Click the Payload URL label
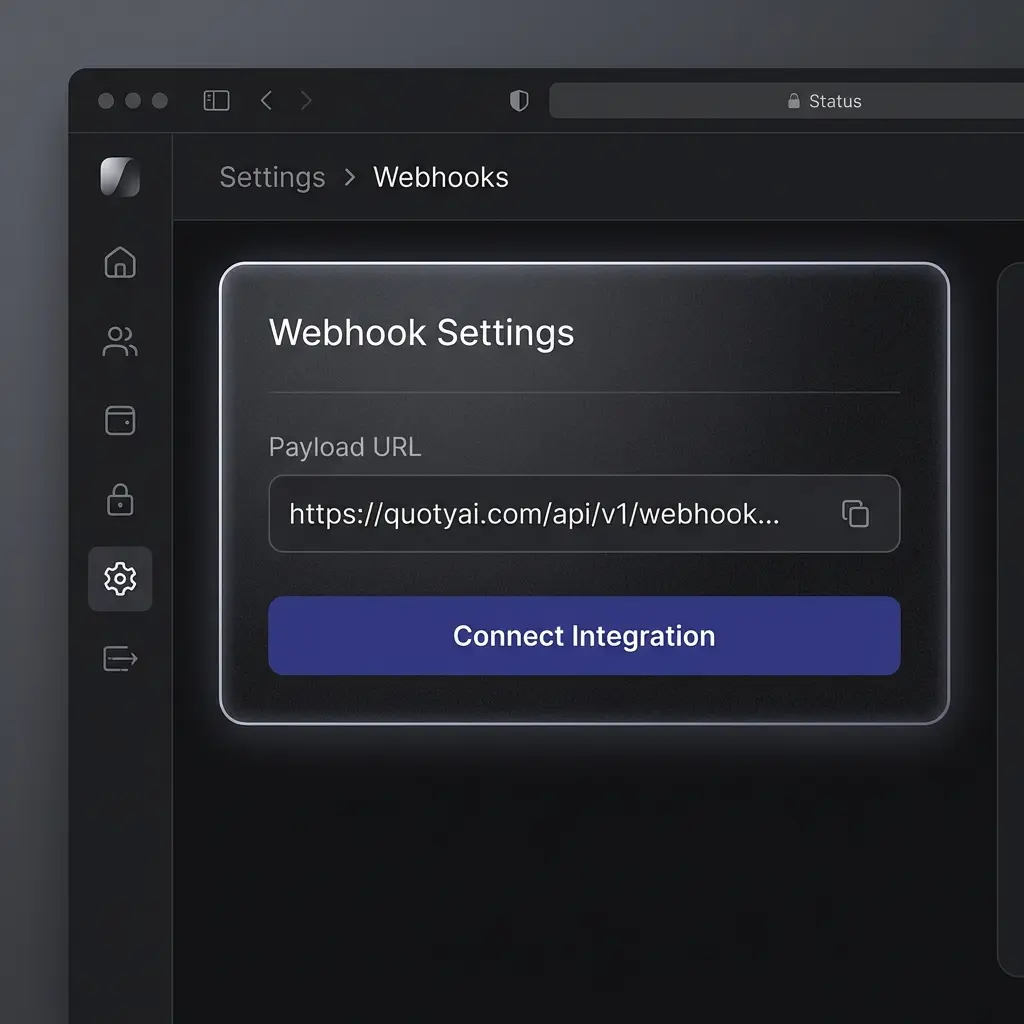This screenshot has height=1024, width=1024. 345,447
